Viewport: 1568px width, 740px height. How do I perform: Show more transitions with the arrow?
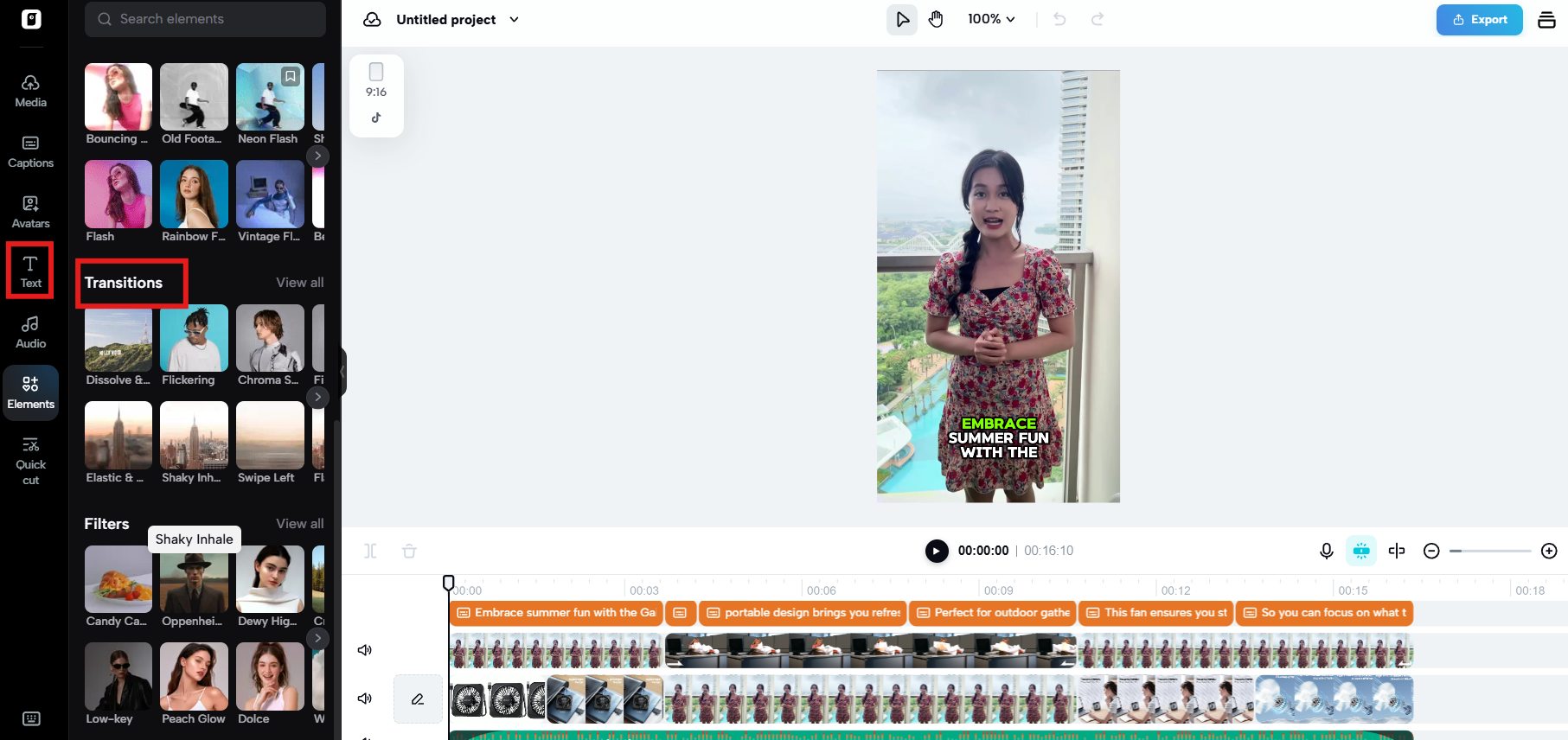[318, 397]
